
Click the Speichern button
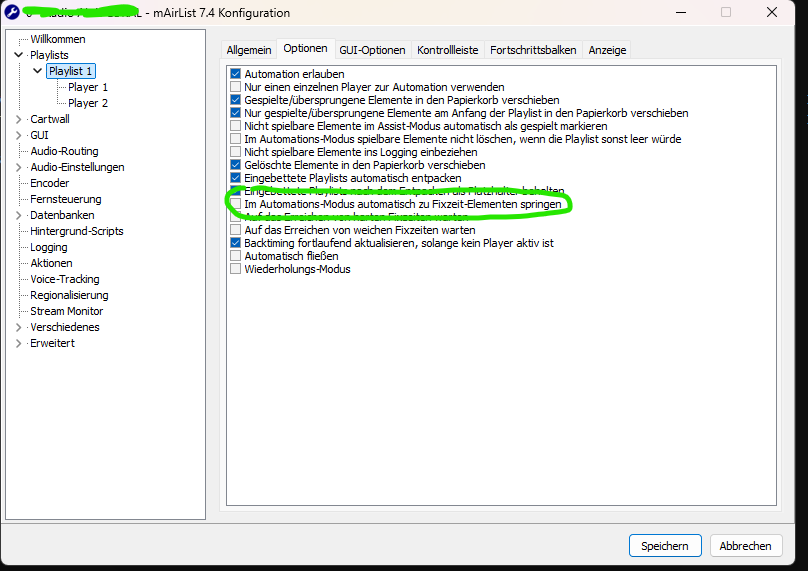(664, 546)
